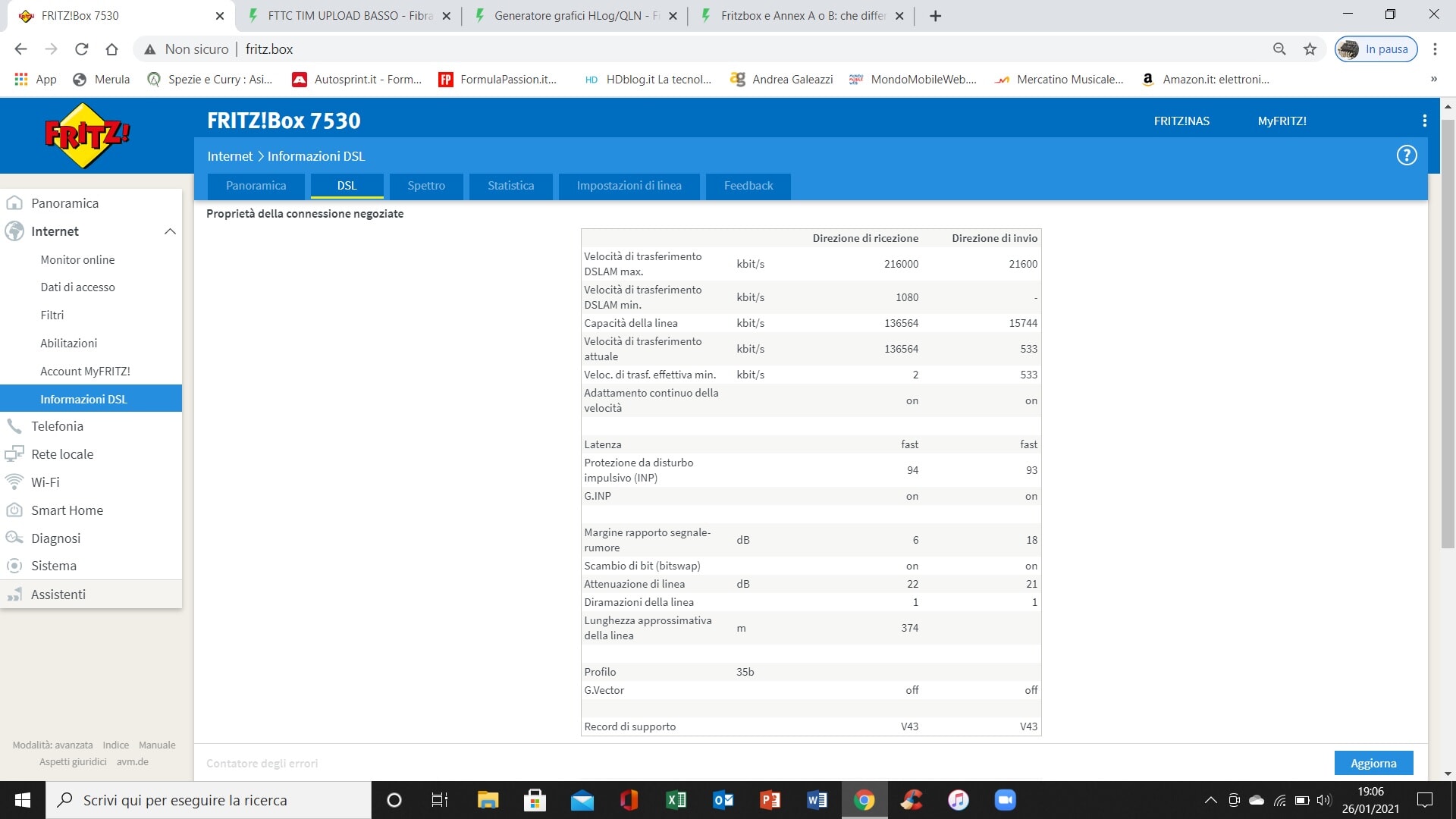Open the FRITZ!NAS link
The image size is (1456, 819).
coord(1181,121)
